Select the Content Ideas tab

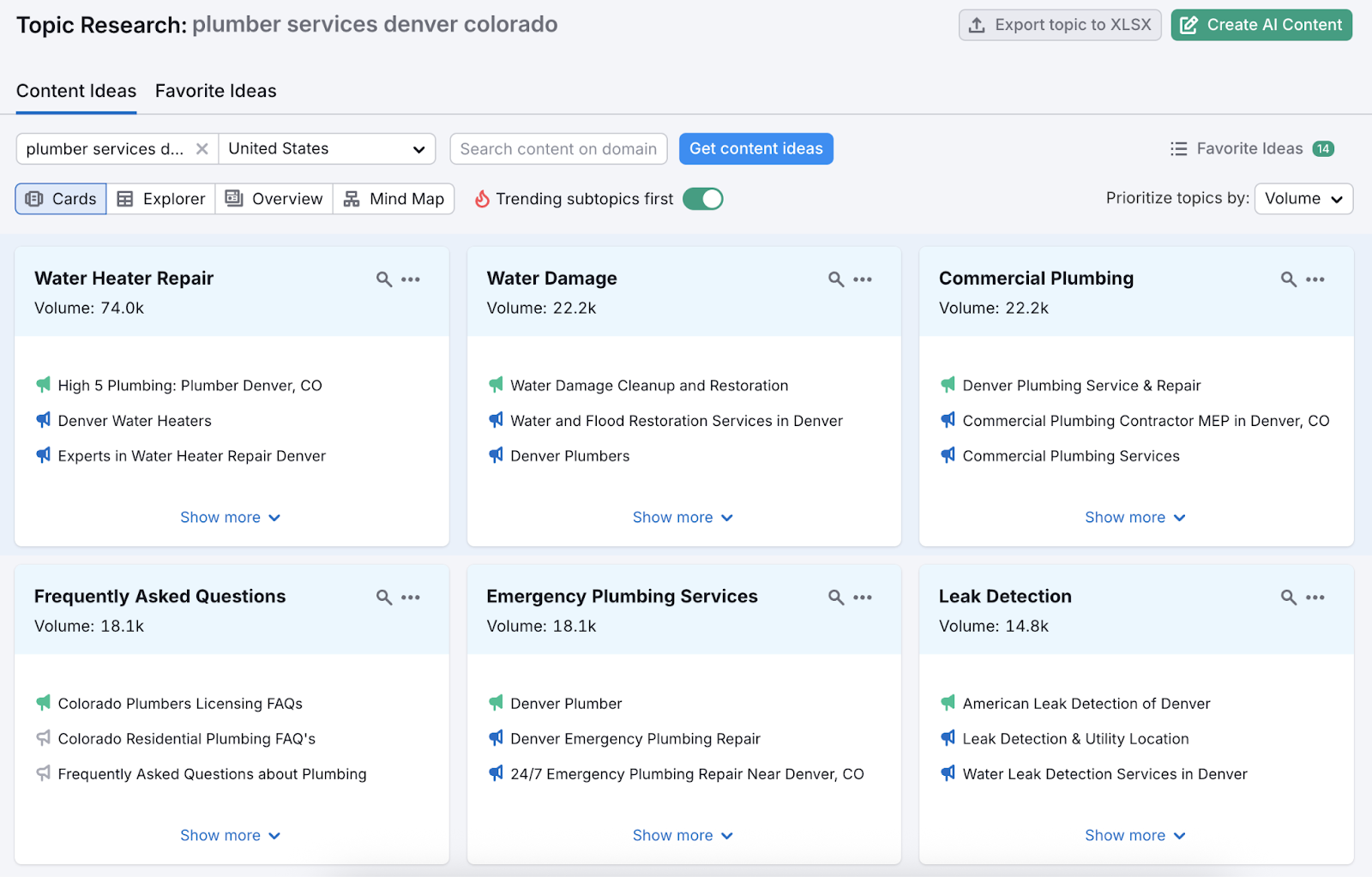[75, 91]
